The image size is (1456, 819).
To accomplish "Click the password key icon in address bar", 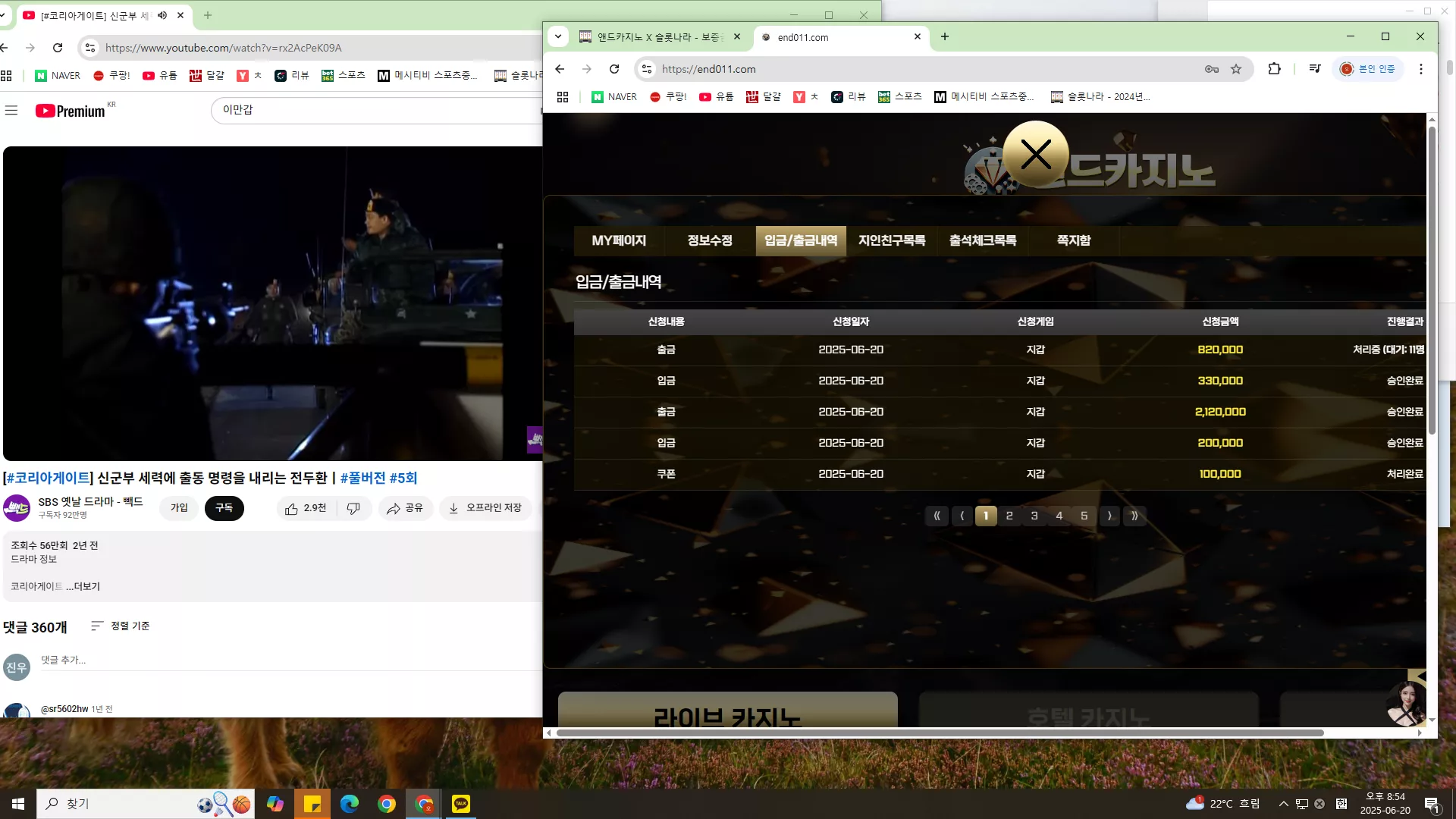I will click(x=1212, y=69).
